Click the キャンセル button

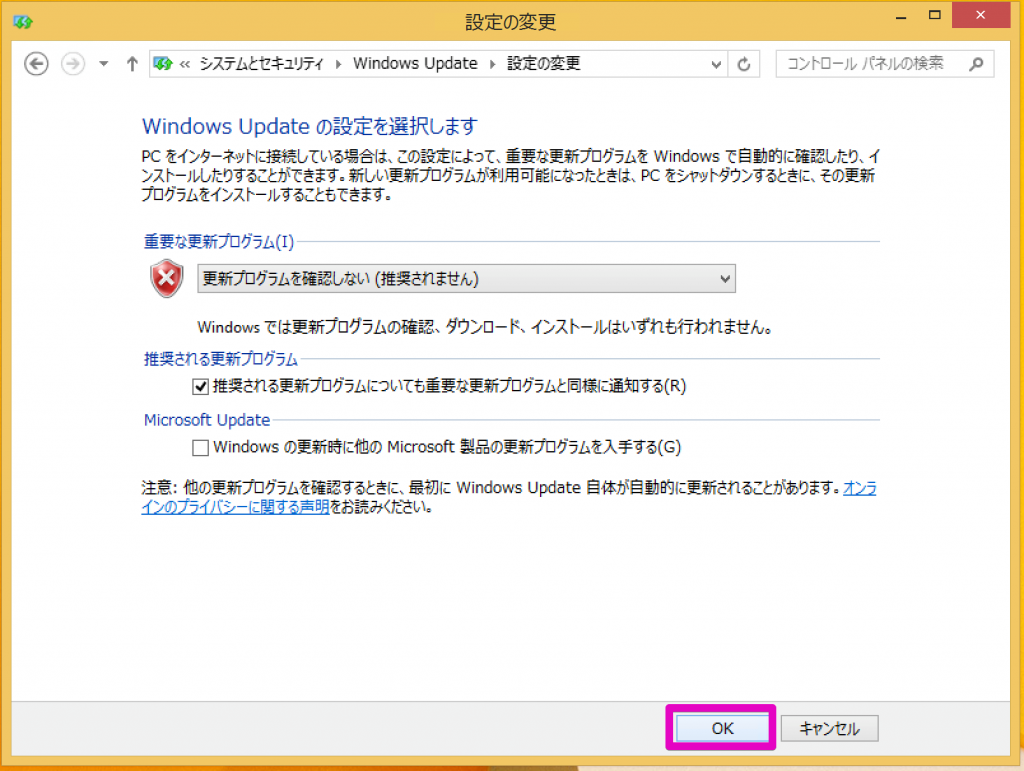[829, 728]
